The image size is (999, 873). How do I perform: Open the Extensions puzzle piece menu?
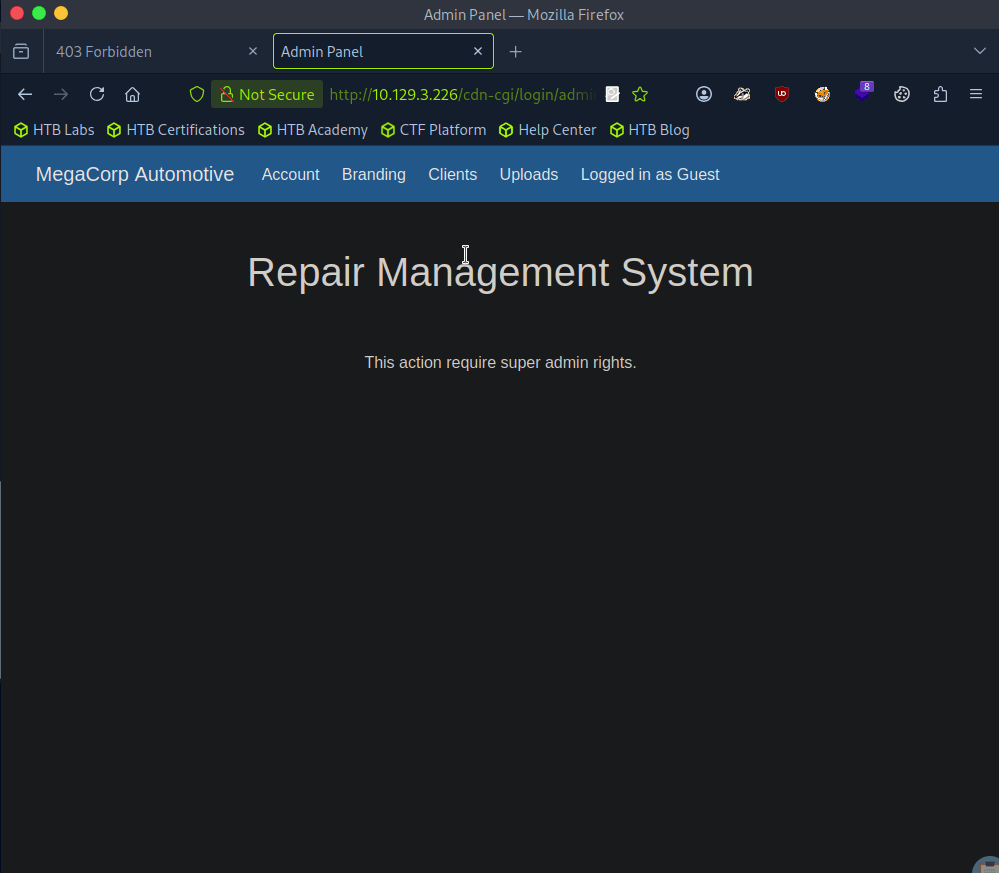[x=940, y=94]
